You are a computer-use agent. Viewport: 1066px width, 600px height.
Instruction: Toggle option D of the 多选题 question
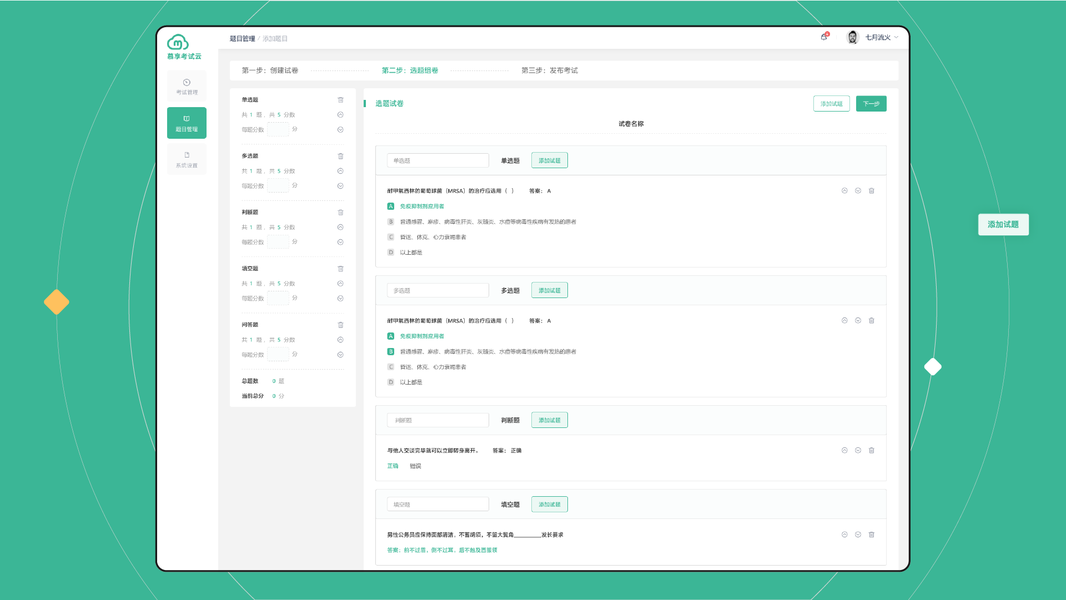pos(391,383)
